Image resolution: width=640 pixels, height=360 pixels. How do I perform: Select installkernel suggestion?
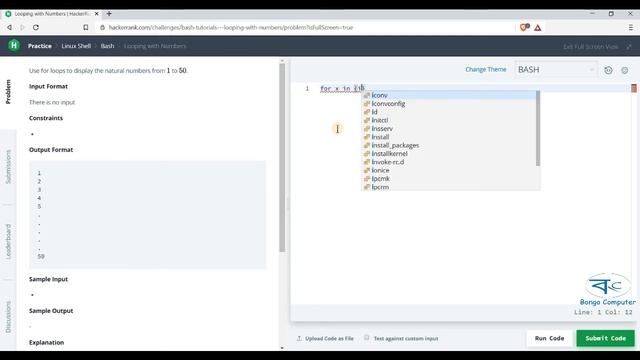(450, 153)
